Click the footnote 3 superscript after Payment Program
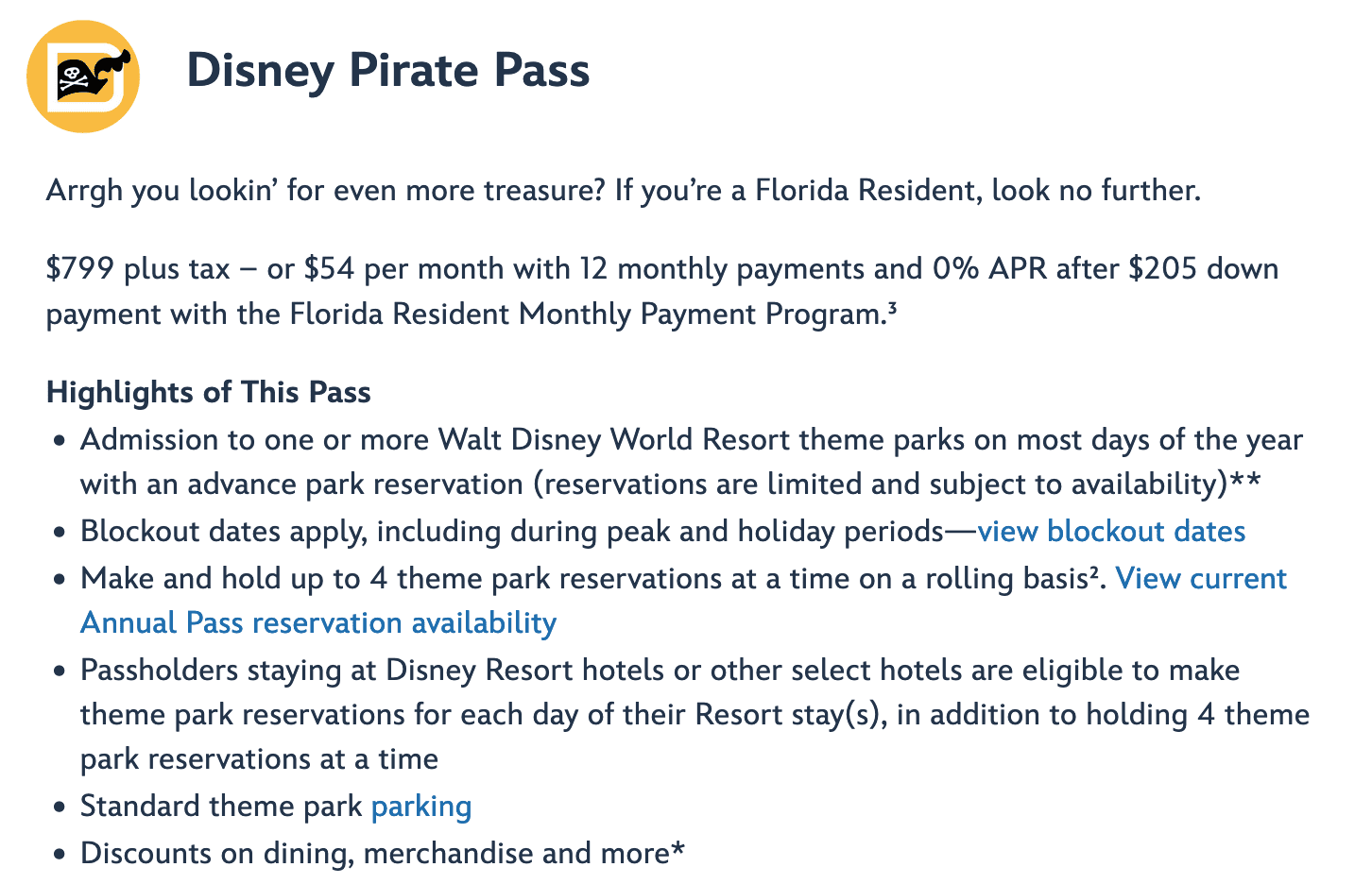Image resolution: width=1372 pixels, height=884 pixels. 891,307
